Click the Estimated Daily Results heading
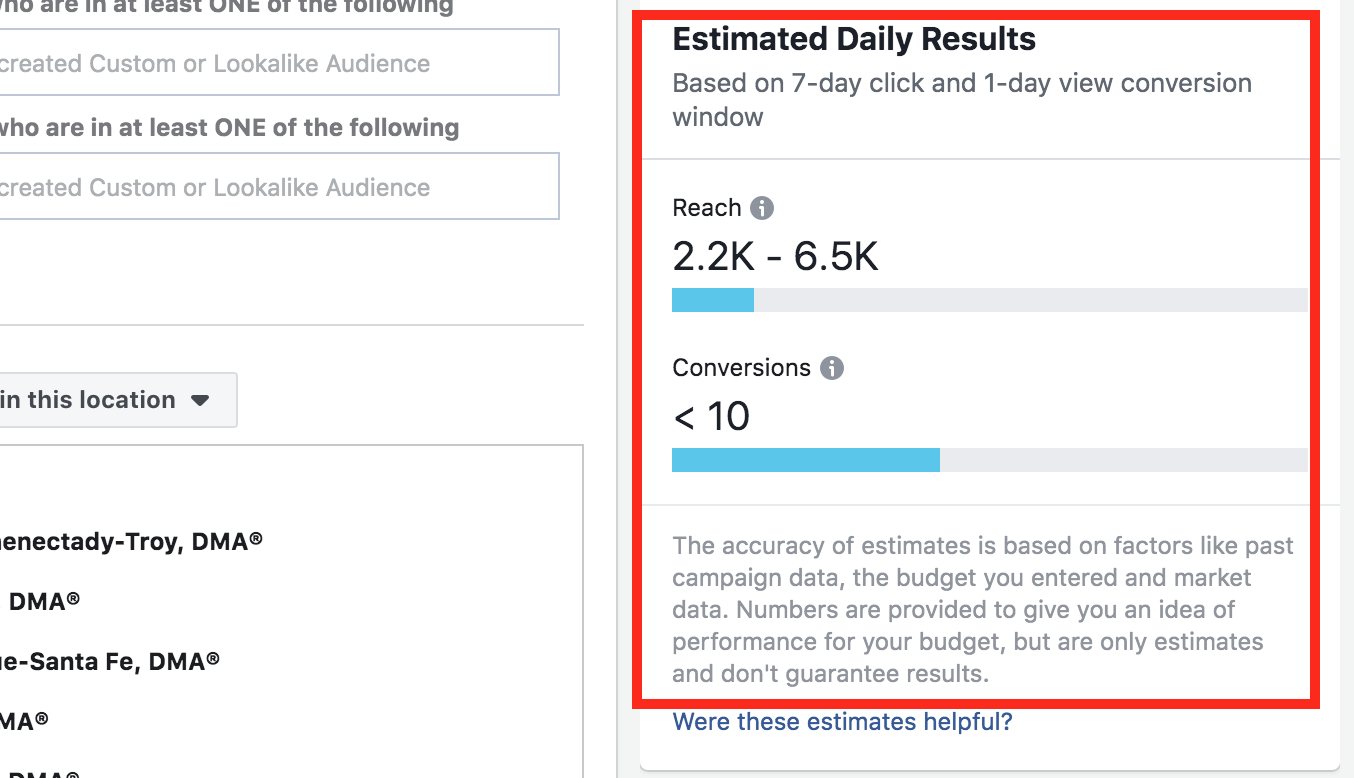The image size is (1354, 778). [x=854, y=40]
